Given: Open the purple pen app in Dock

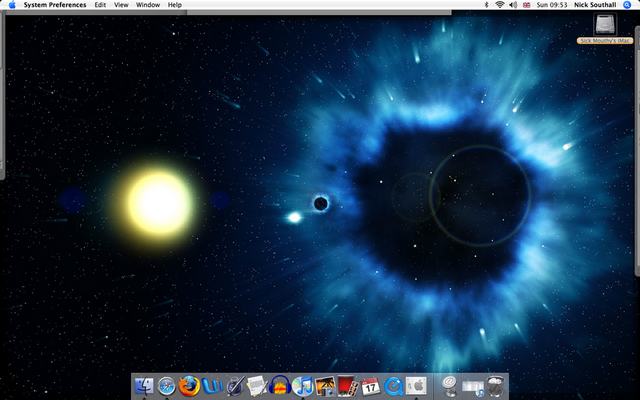Looking at the screenshot, I should pyautogui.click(x=235, y=386).
